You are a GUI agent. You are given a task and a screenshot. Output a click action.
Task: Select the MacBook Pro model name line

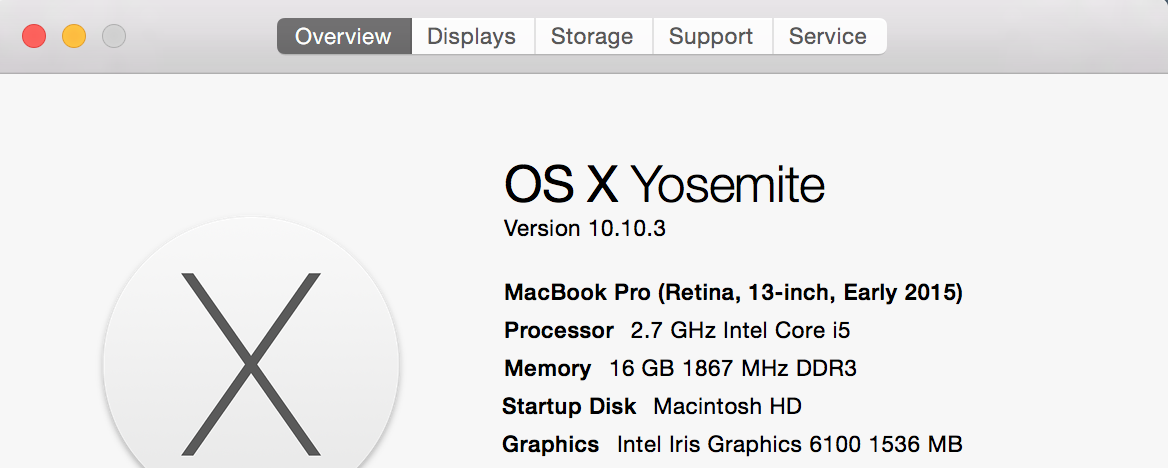pyautogui.click(x=733, y=293)
